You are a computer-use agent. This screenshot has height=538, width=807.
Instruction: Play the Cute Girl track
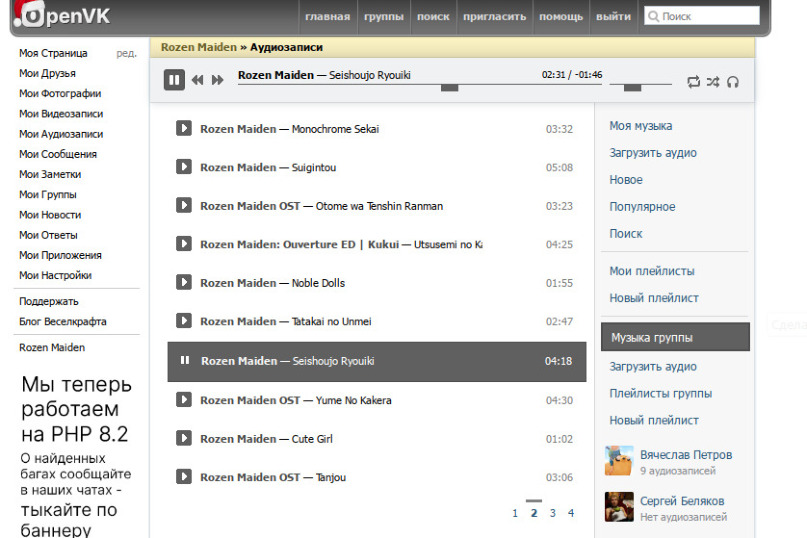click(x=184, y=438)
